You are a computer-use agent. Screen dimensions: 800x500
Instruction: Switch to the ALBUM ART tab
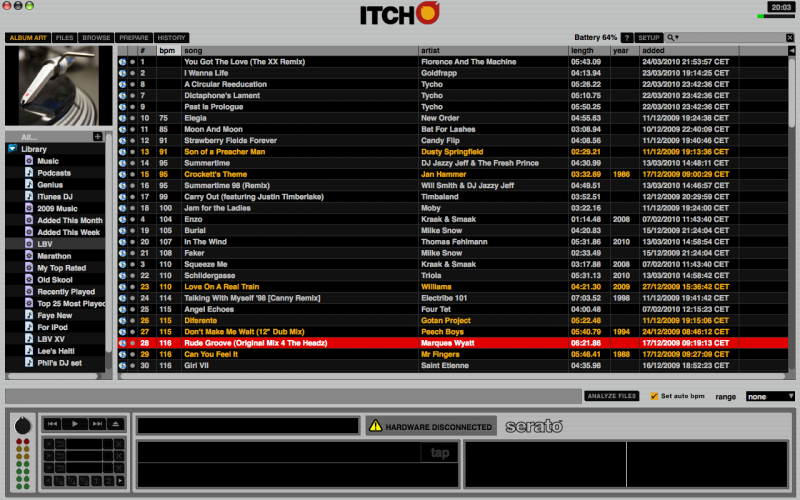tap(28, 38)
